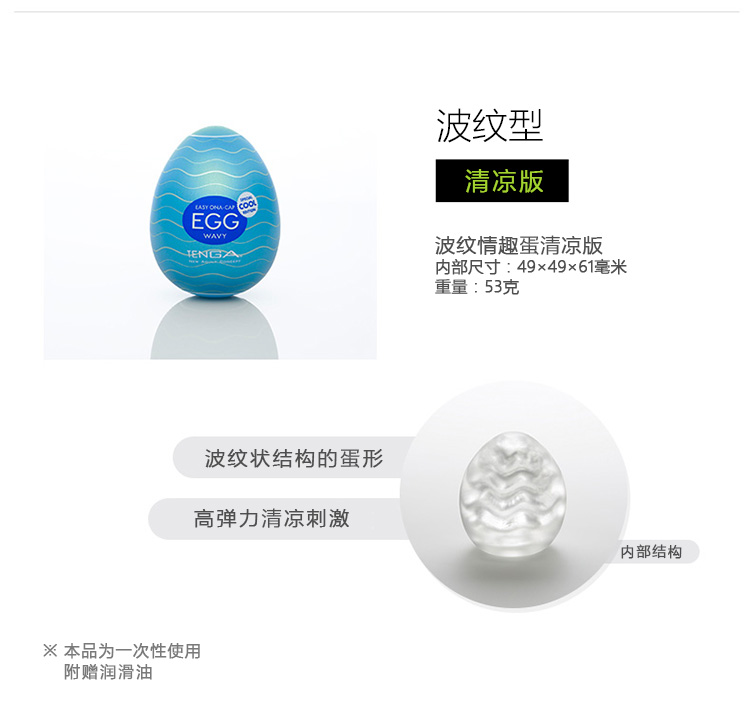Click the 附赠润滑油 note text
The height and width of the screenshot is (702, 750).
pyautogui.click(x=108, y=672)
